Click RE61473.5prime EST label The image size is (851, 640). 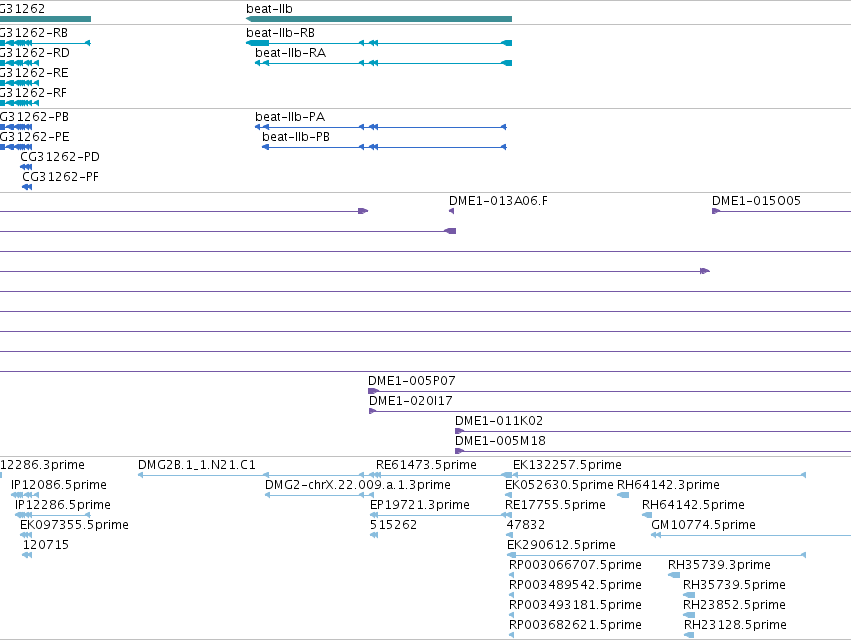coord(426,465)
